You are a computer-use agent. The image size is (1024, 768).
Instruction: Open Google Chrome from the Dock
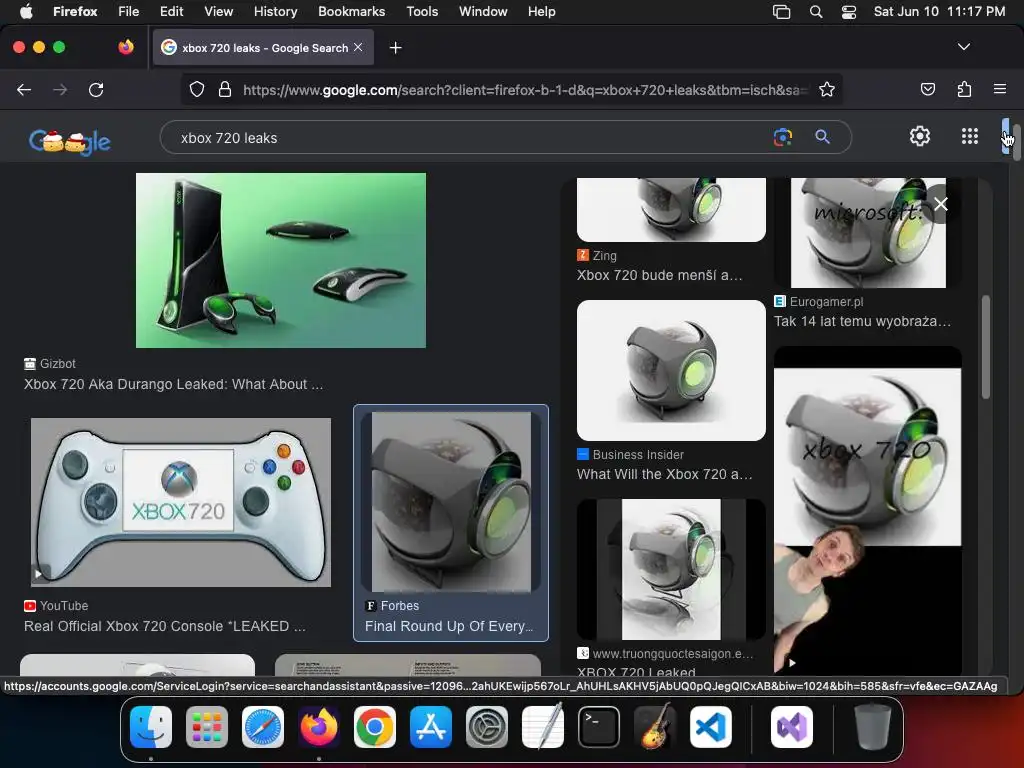(x=375, y=727)
